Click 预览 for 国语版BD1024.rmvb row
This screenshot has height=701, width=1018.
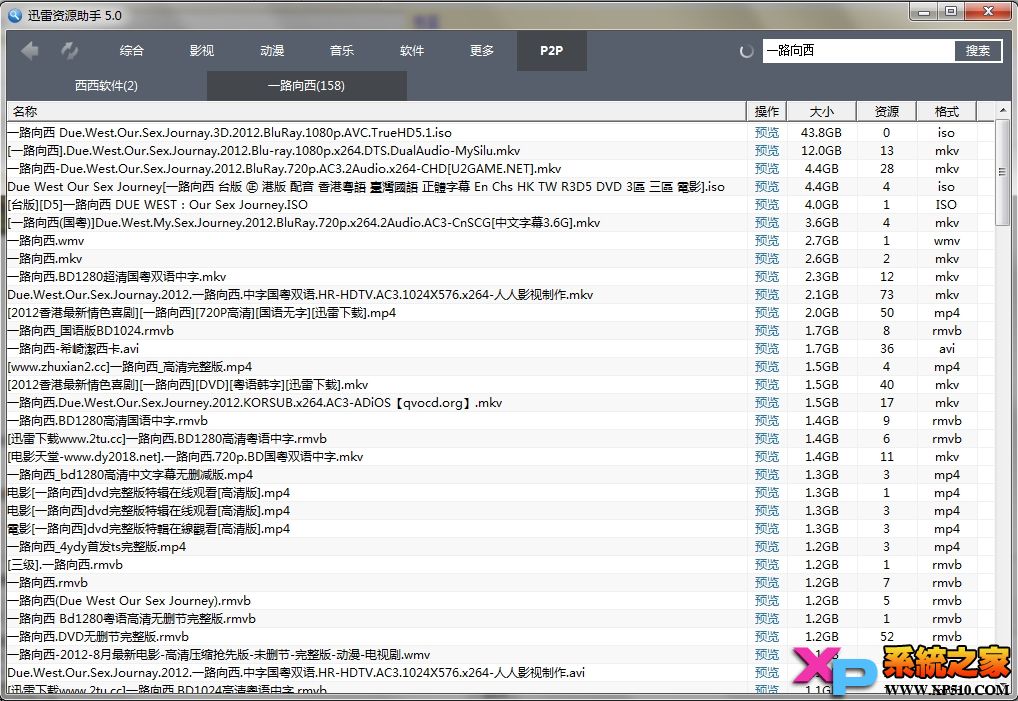coord(767,331)
